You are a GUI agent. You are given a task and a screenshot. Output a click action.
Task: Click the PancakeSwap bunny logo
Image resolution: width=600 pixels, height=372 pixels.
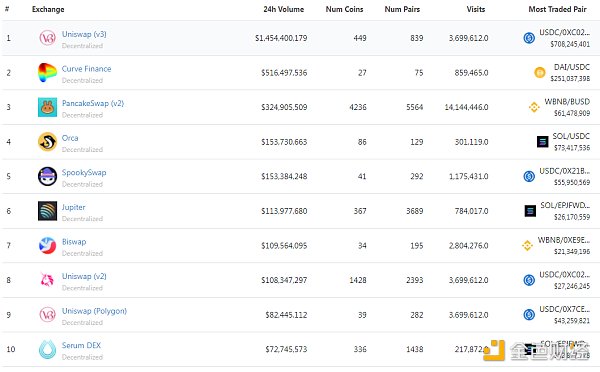(x=47, y=107)
